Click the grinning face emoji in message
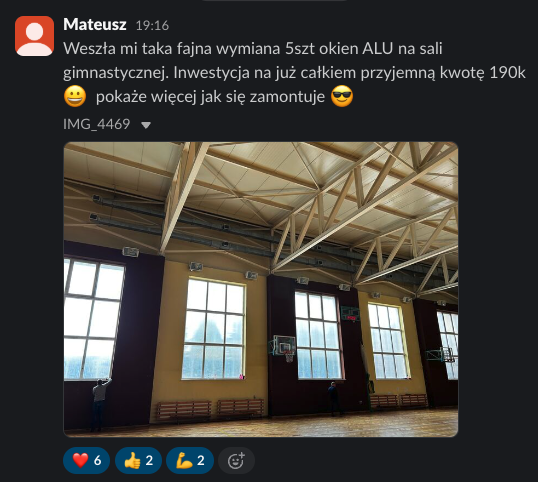538x482 pixels. (75, 96)
